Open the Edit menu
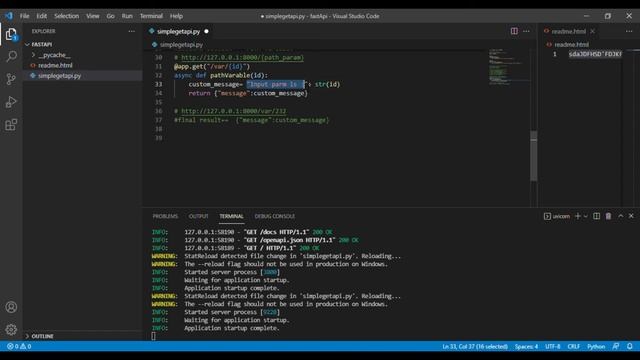The height and width of the screenshot is (360, 640). [x=42, y=16]
